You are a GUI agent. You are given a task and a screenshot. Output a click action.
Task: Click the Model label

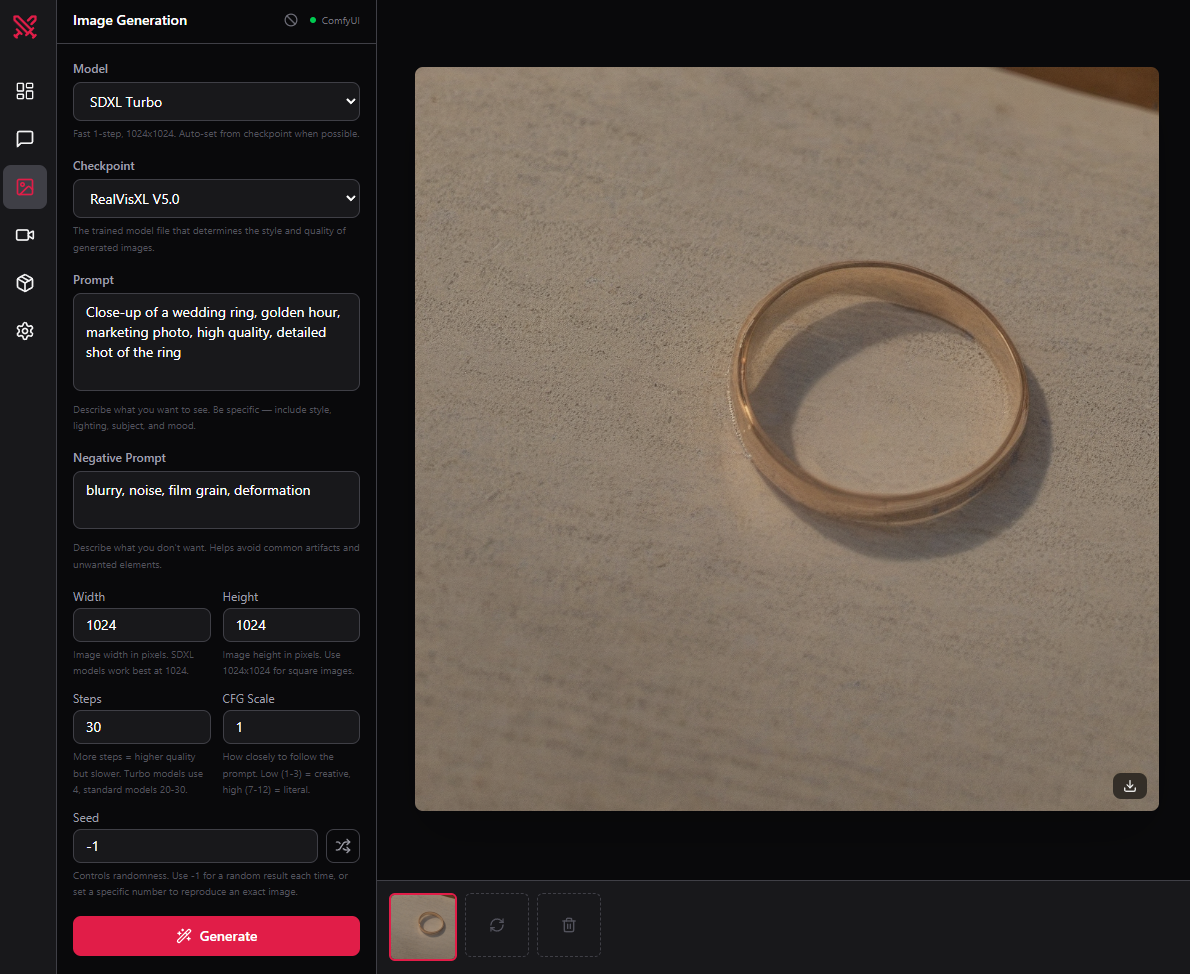(x=90, y=68)
